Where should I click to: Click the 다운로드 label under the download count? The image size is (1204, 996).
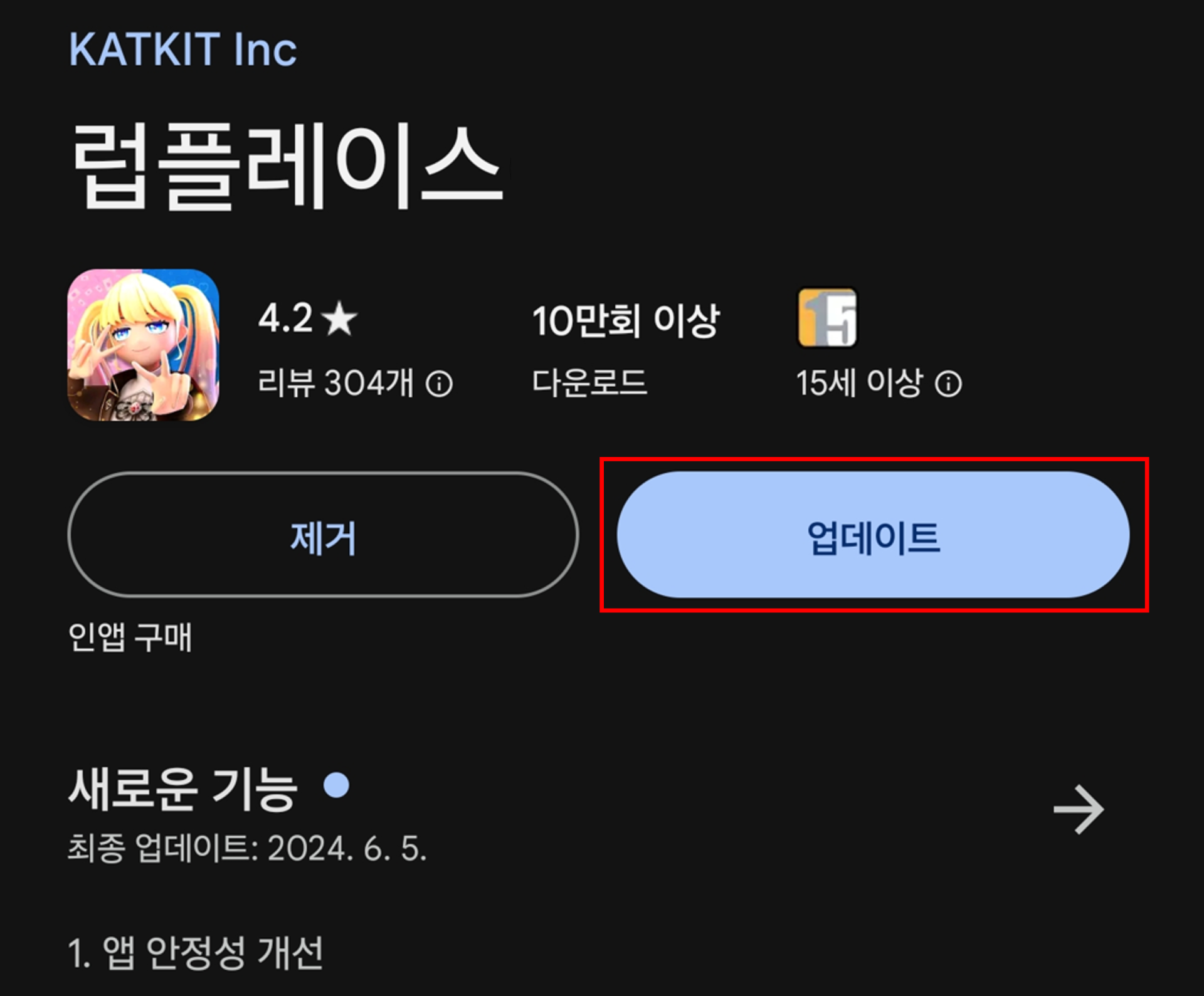tap(589, 382)
